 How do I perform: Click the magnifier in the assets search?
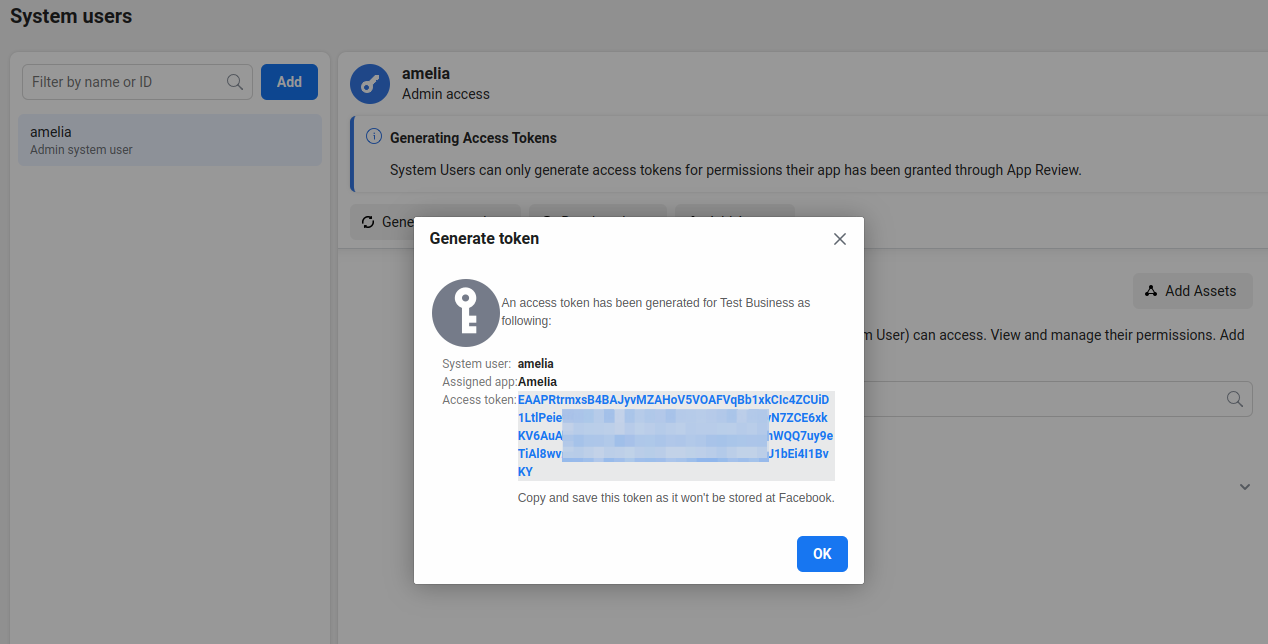[x=1235, y=399]
